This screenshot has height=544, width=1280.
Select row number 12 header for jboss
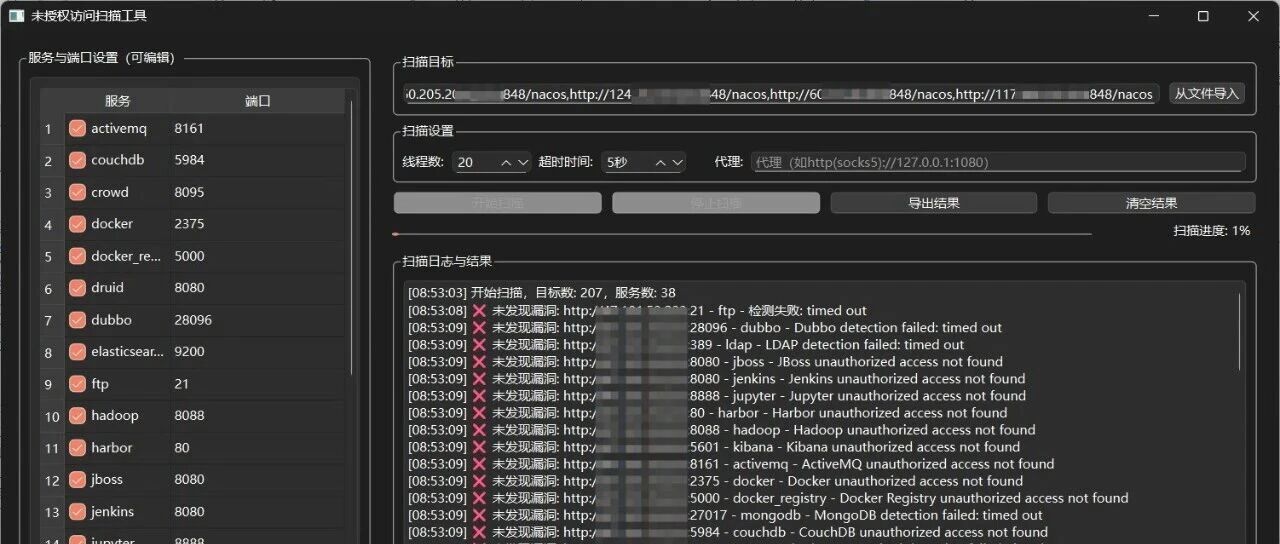coord(52,481)
